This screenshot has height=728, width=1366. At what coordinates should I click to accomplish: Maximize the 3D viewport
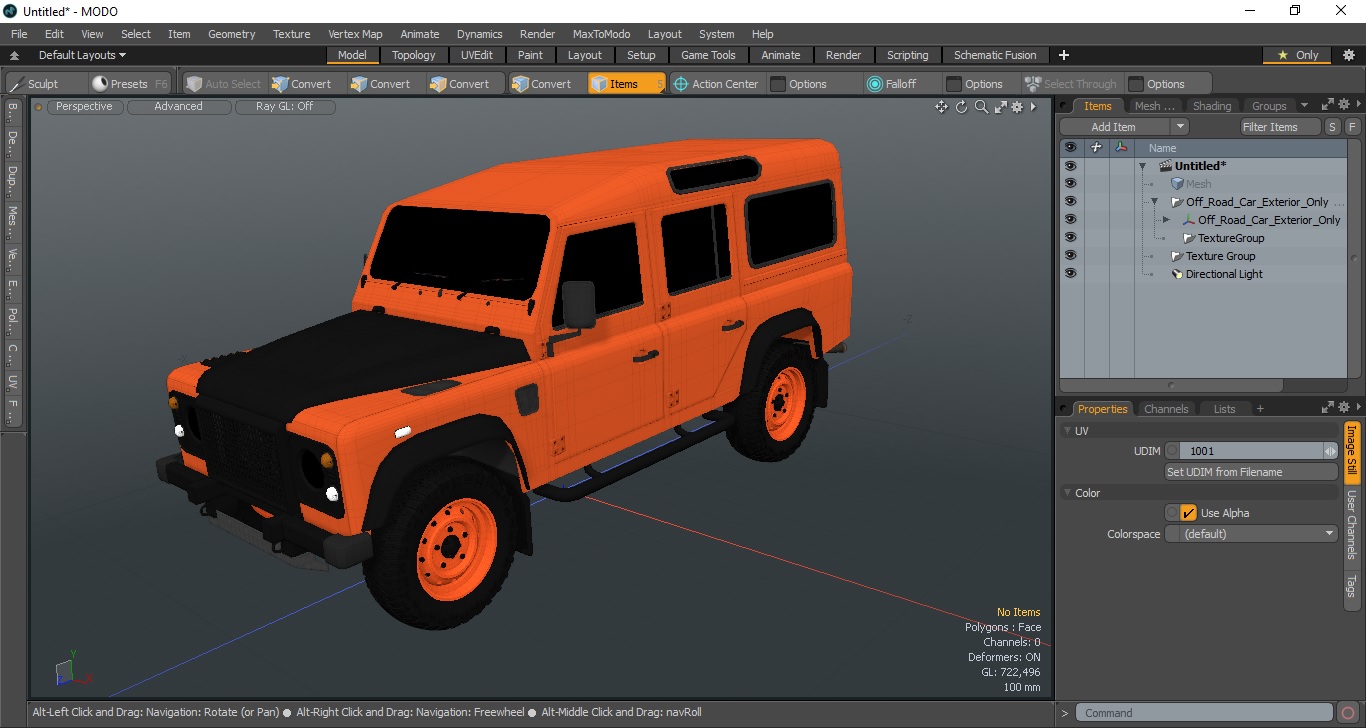[x=1000, y=107]
